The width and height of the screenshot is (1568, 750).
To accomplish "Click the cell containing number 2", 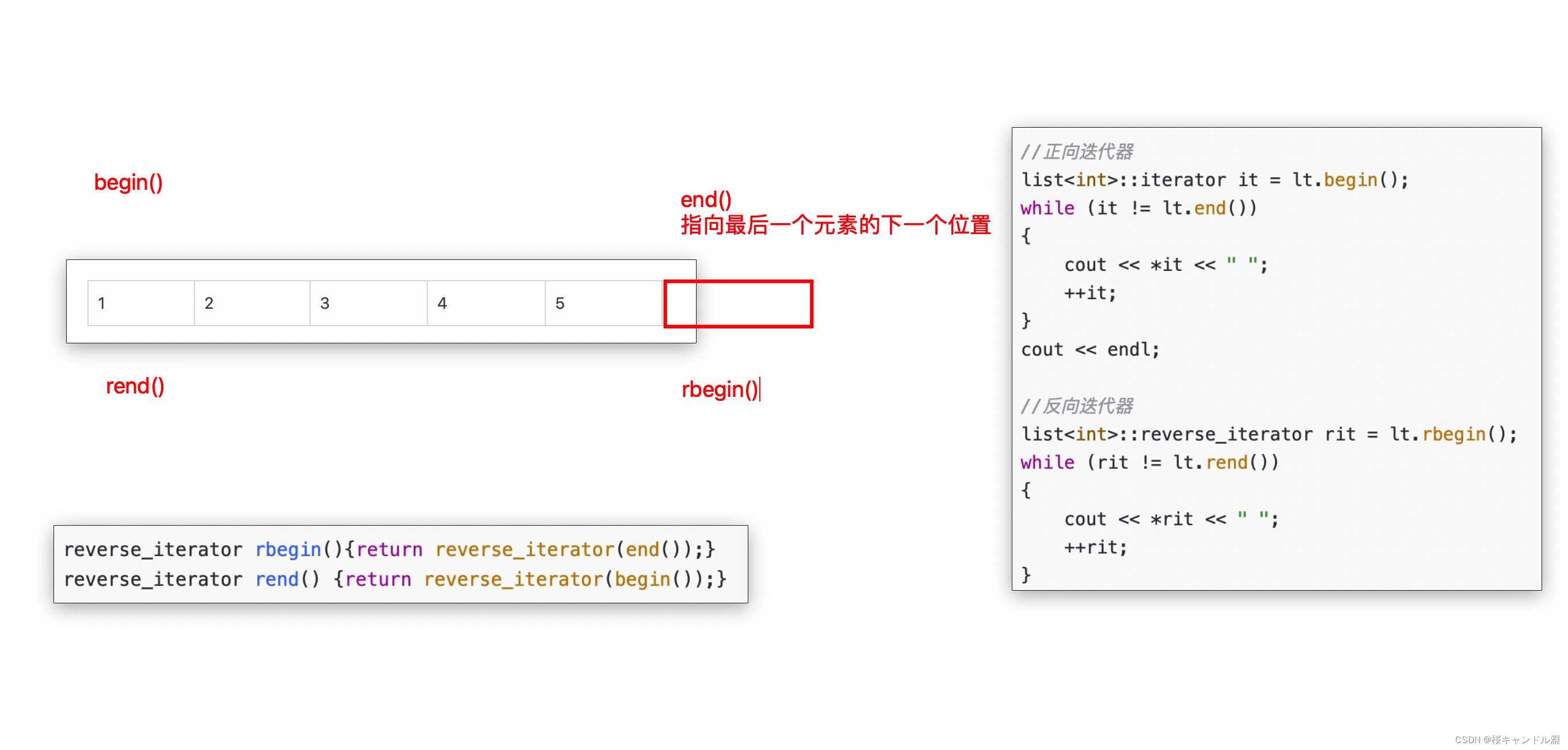I will click(252, 303).
